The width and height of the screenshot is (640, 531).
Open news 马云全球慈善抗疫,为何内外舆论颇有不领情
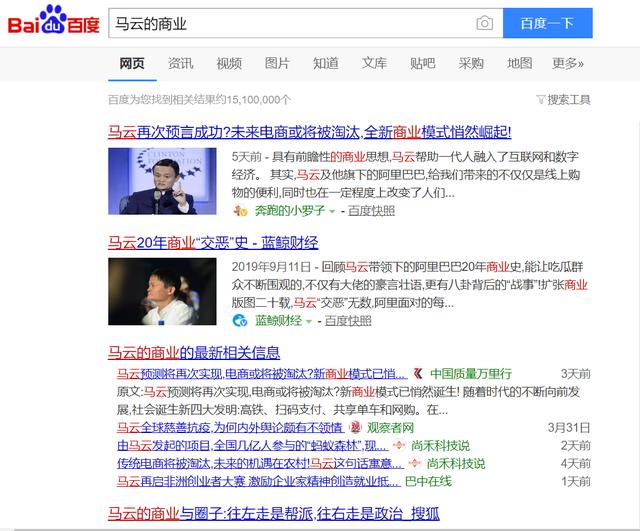[230, 428]
